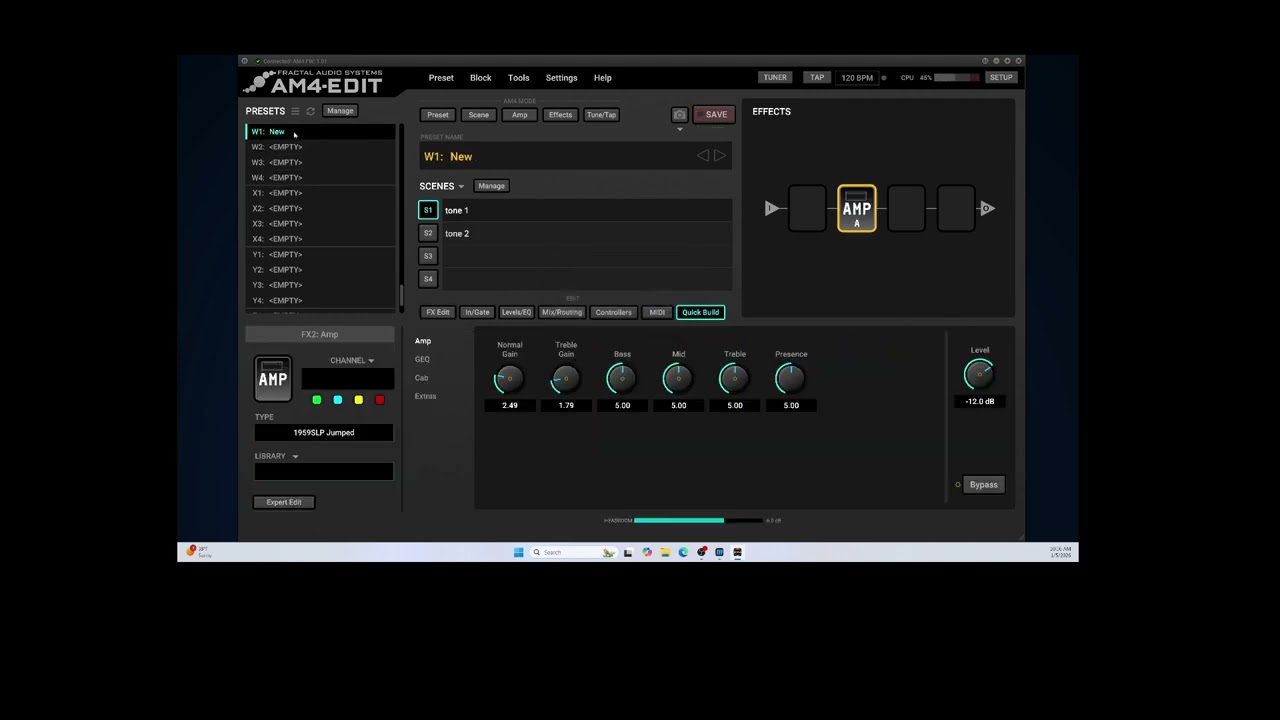Open File Explorer from the taskbar
The width and height of the screenshot is (1280, 720).
tap(665, 552)
